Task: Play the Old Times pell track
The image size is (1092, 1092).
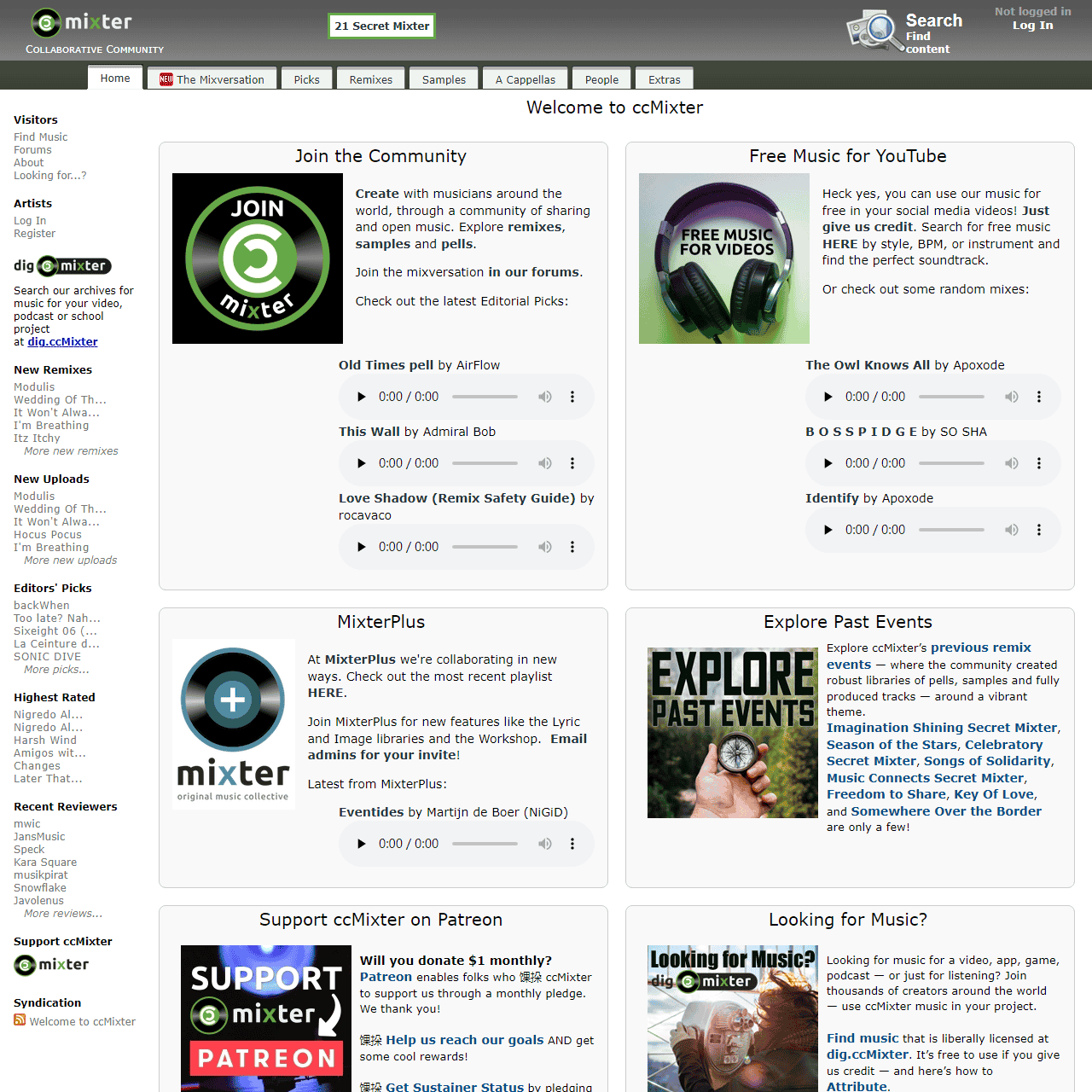Action: [x=362, y=397]
